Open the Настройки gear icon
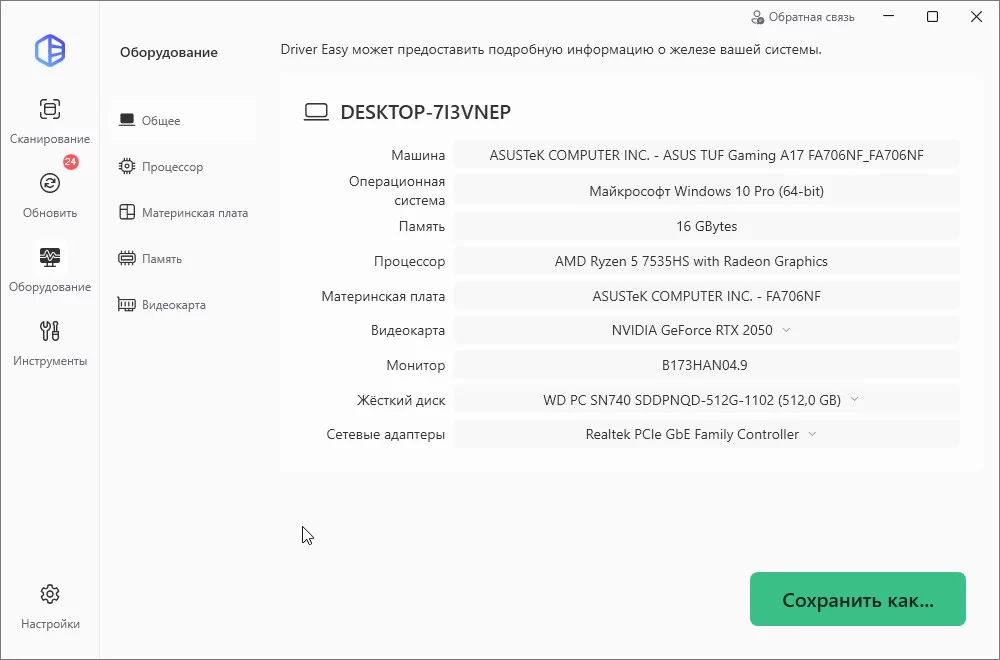1000x660 pixels. point(50,594)
